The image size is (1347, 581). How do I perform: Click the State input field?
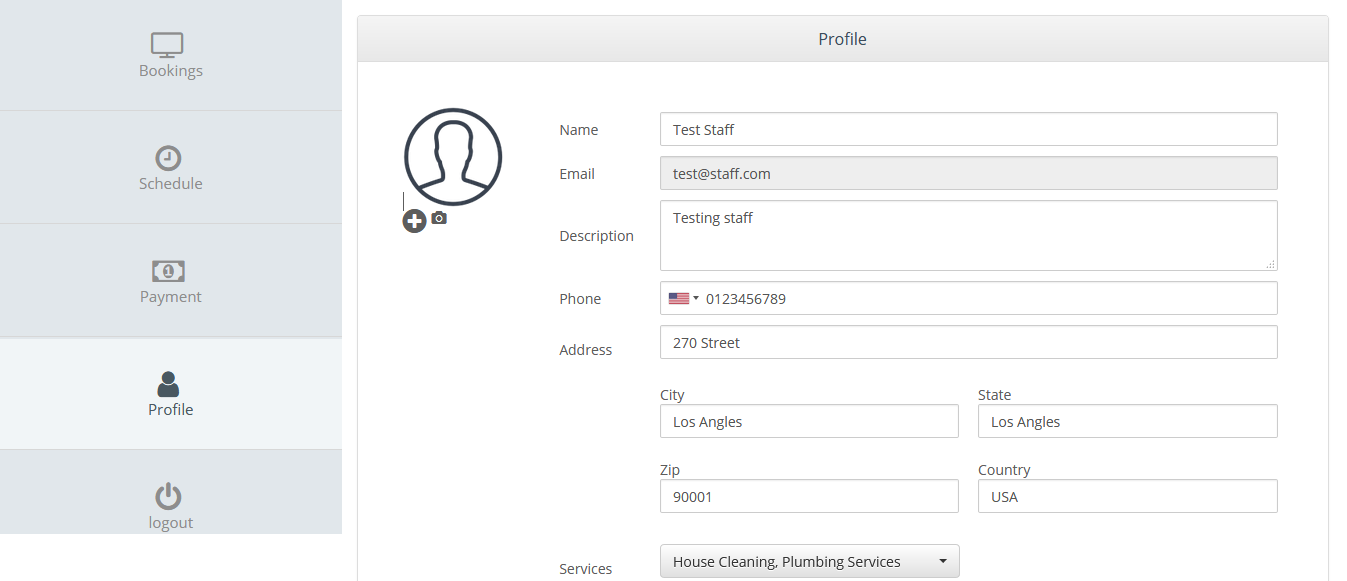click(1128, 421)
